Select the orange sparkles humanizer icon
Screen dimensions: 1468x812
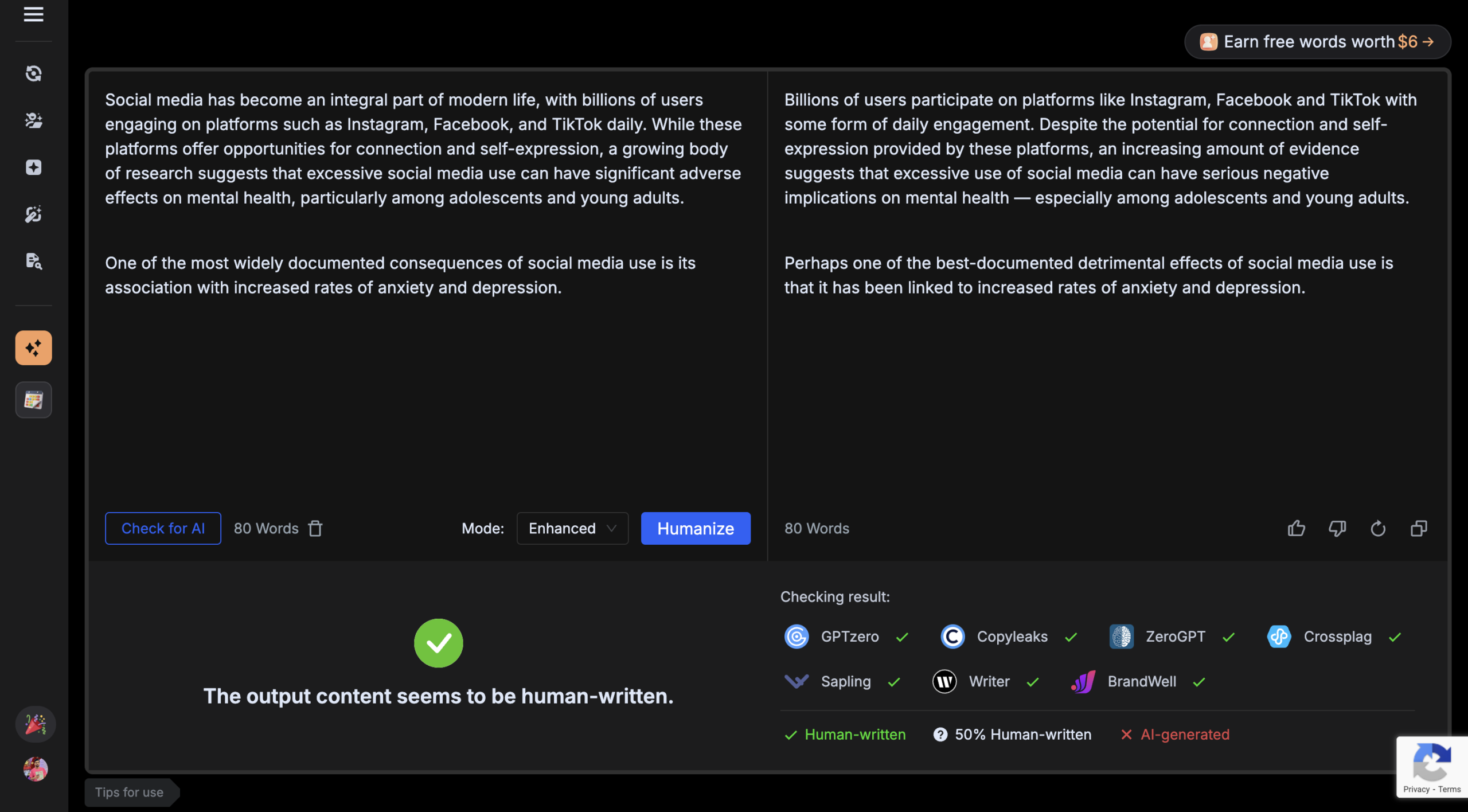pyautogui.click(x=33, y=348)
